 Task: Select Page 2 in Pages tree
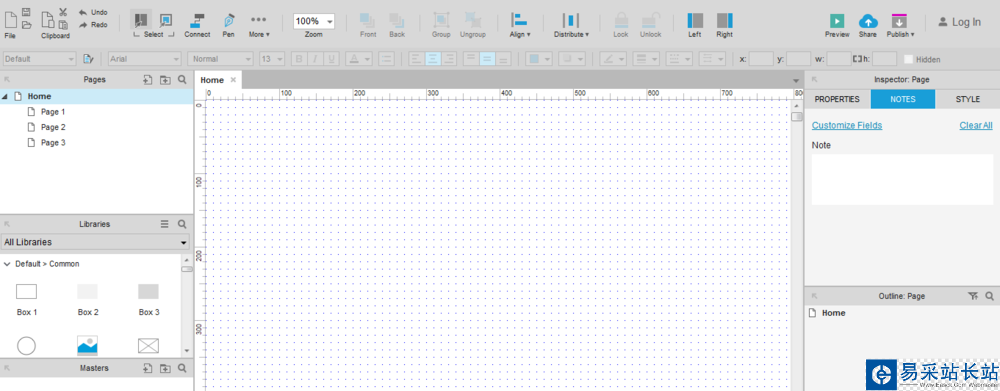[53, 127]
